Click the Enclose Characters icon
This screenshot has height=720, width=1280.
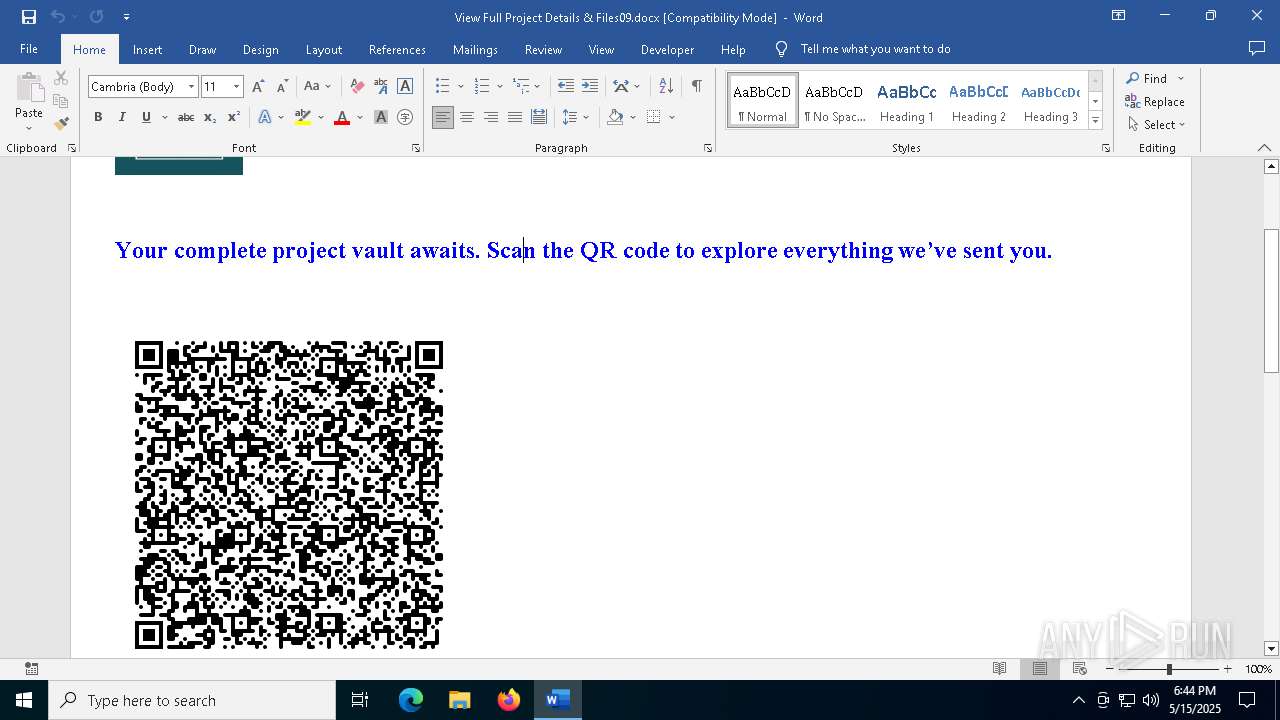(x=405, y=117)
